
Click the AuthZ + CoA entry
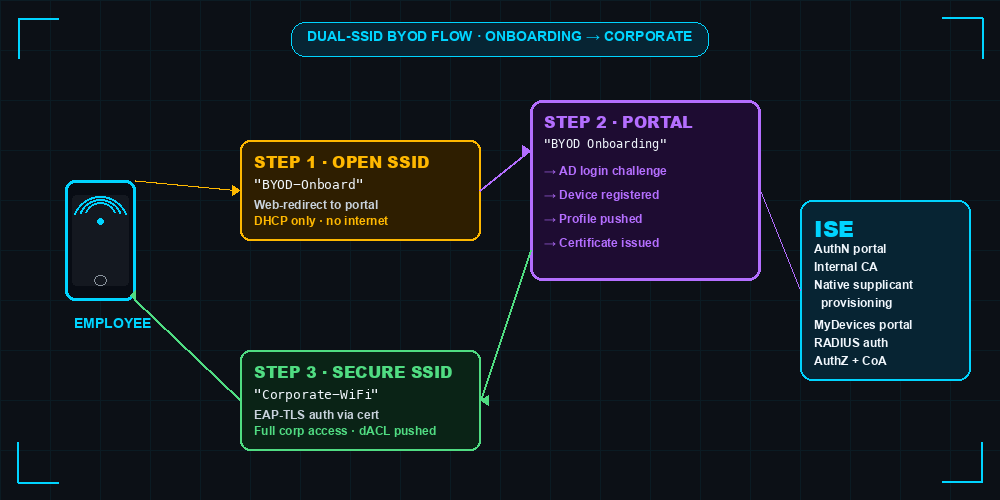click(850, 360)
